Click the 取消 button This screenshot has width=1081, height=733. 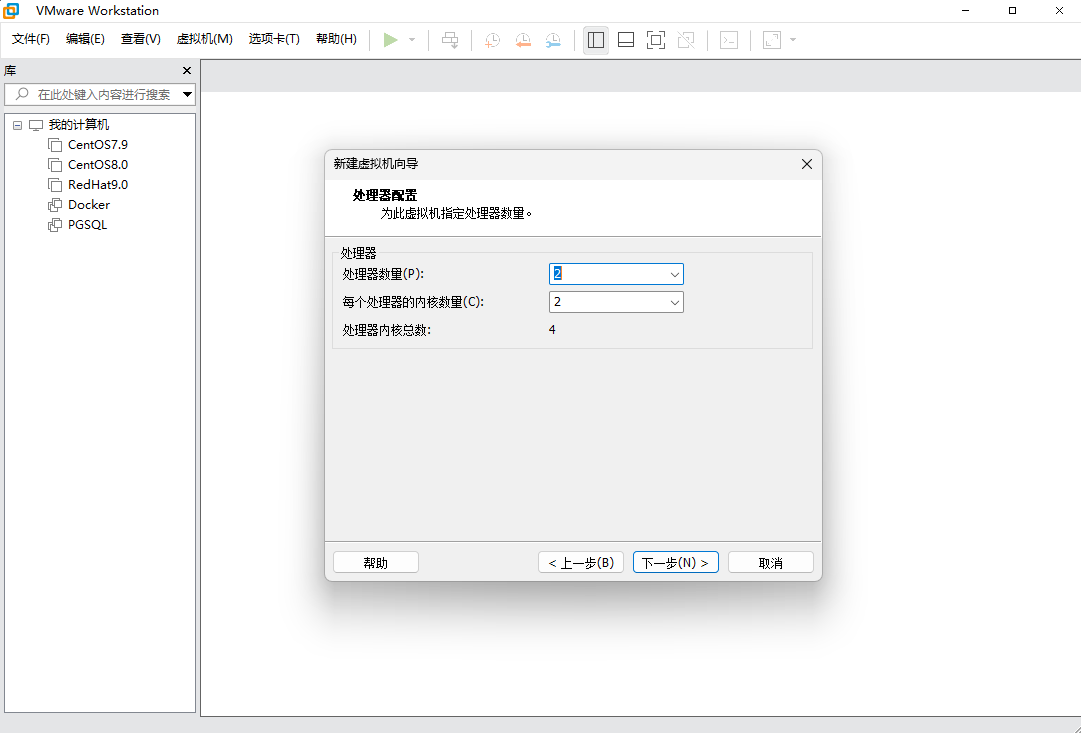[771, 563]
